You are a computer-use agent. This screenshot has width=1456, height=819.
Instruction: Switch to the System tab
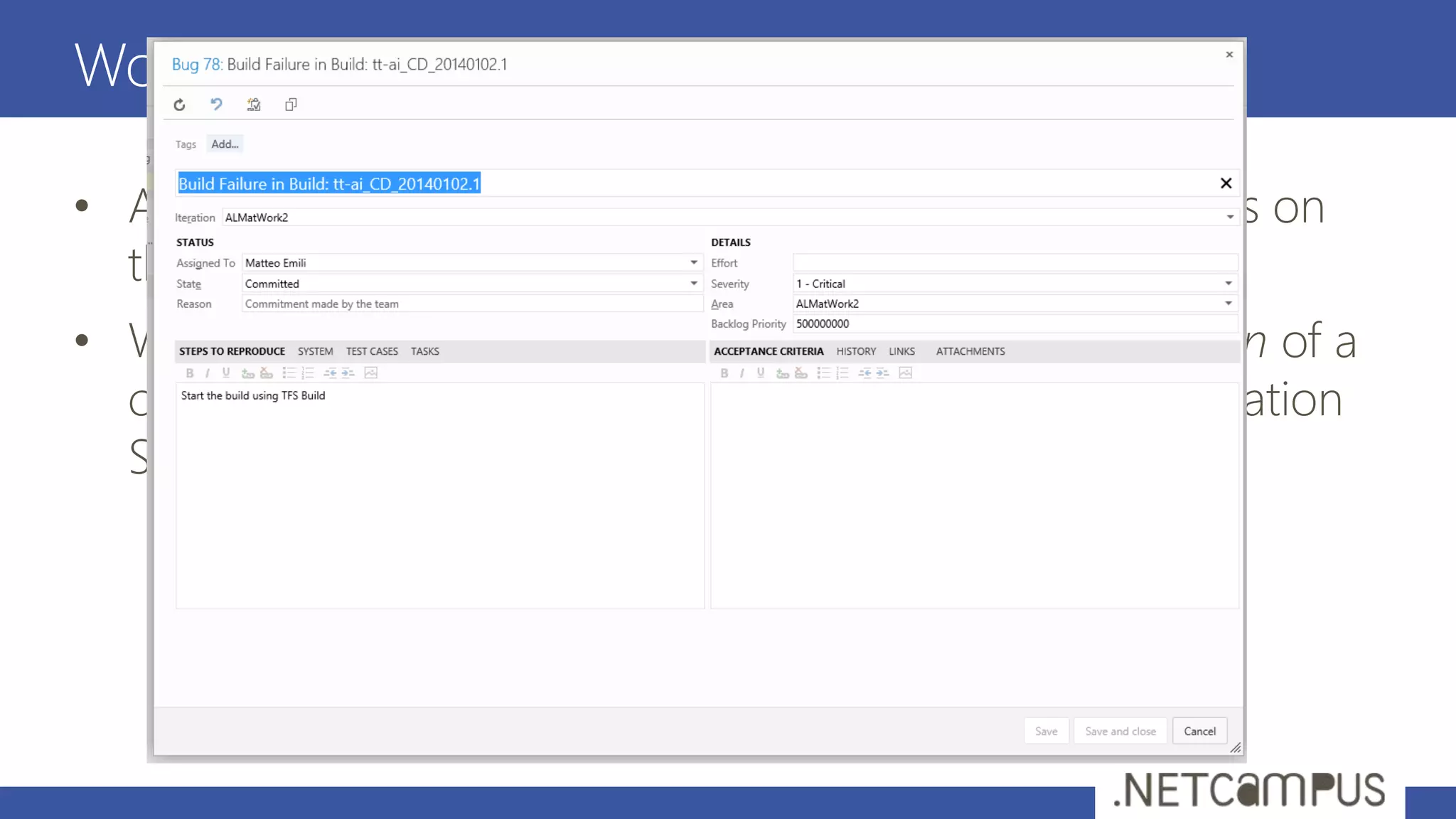click(315, 351)
